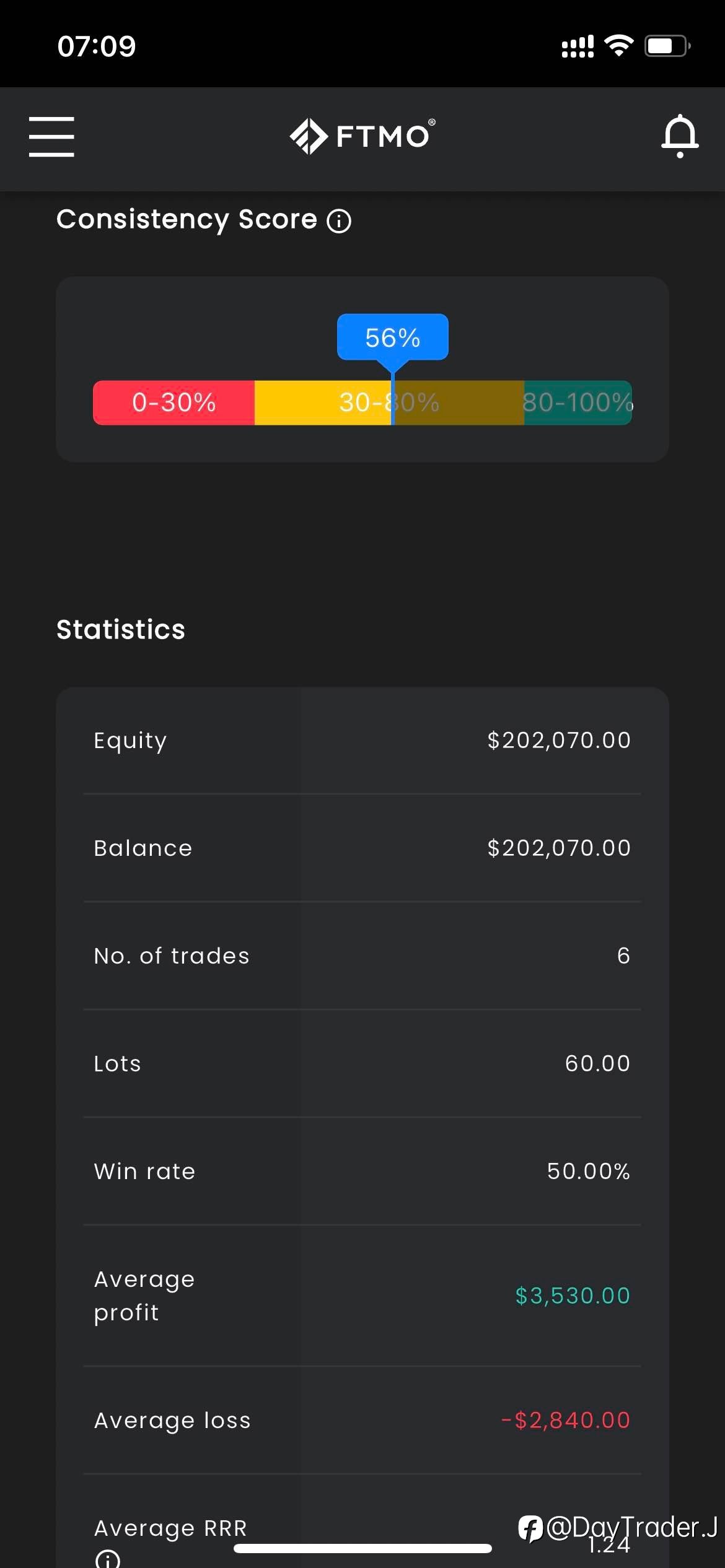Tap the Equity row value
This screenshot has width=725, height=1568.
click(x=559, y=740)
